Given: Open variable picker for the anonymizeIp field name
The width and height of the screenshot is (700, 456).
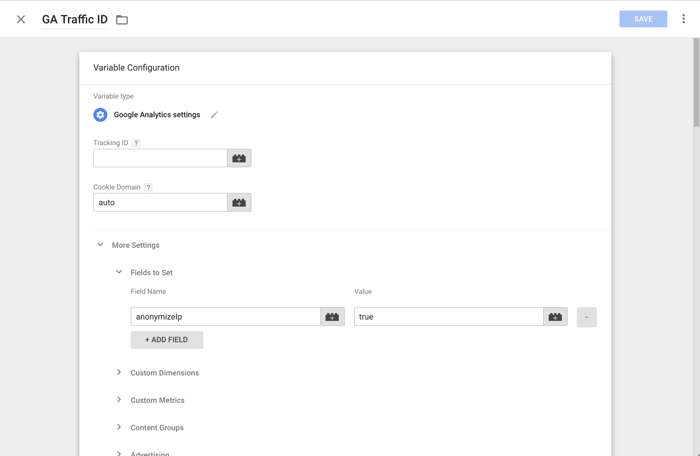Looking at the screenshot, I should pyautogui.click(x=332, y=317).
